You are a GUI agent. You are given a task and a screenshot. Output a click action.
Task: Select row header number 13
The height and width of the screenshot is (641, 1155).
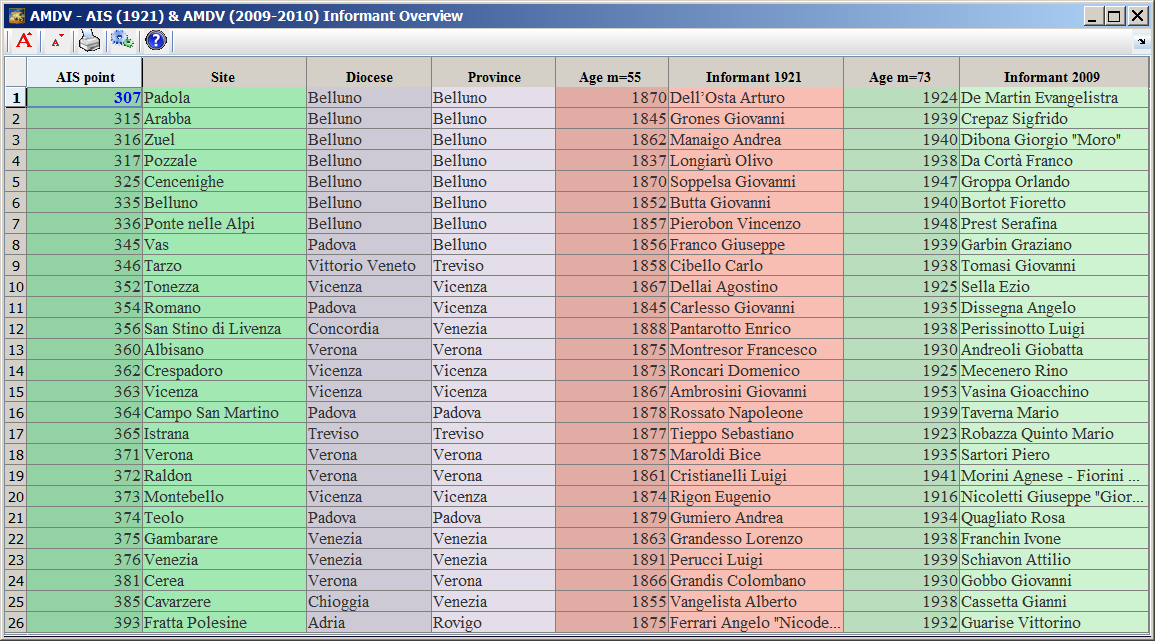pyautogui.click(x=15, y=350)
